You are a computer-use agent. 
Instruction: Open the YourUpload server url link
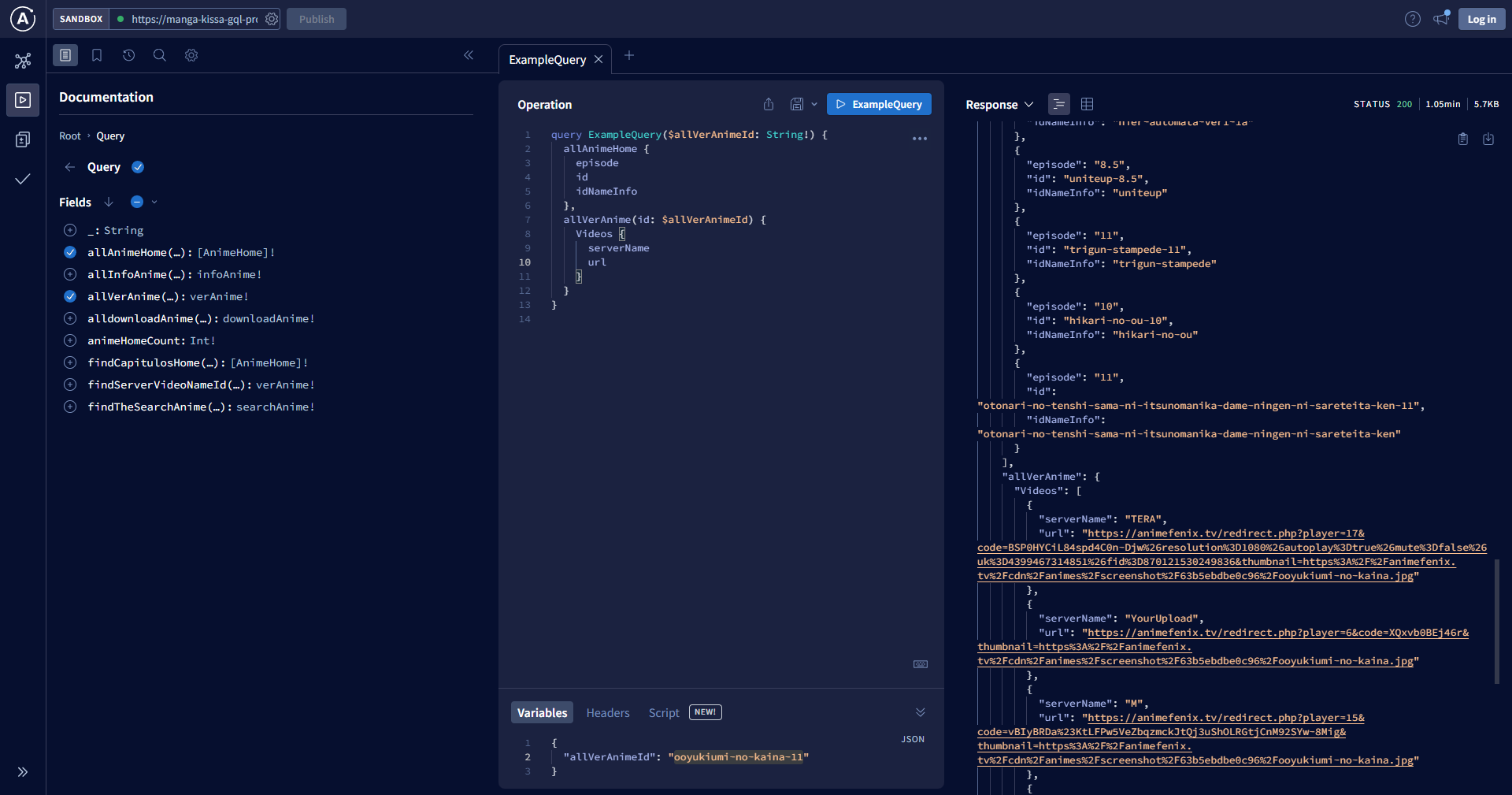click(x=1223, y=647)
